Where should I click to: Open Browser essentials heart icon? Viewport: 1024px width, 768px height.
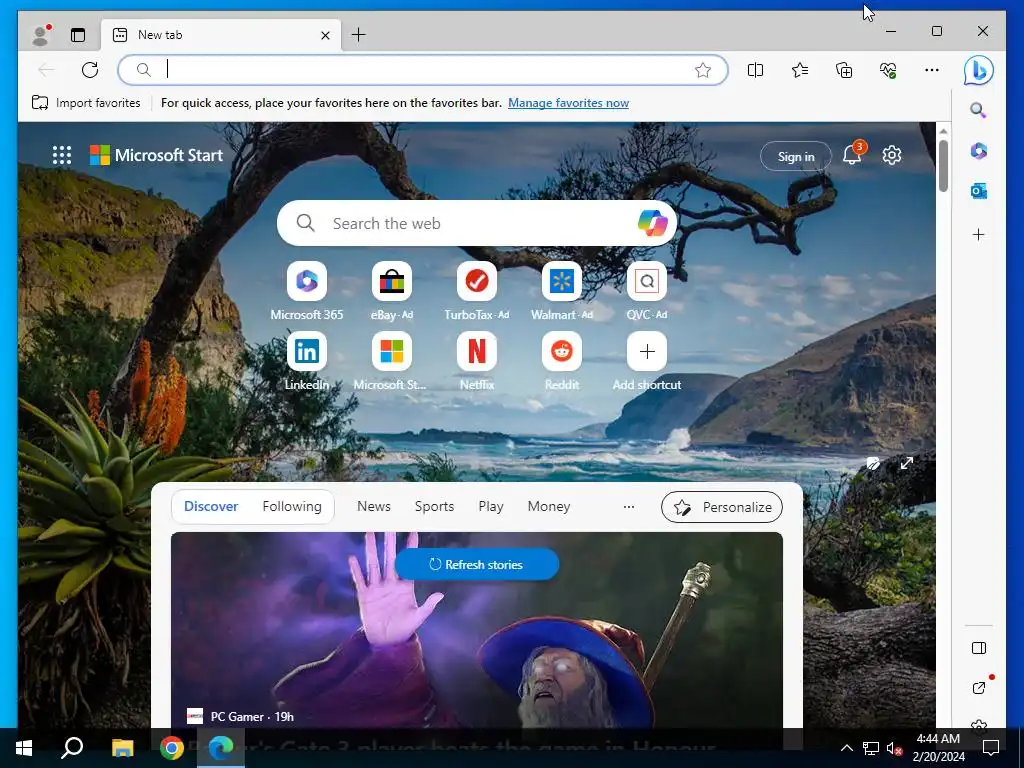pyautogui.click(x=888, y=70)
